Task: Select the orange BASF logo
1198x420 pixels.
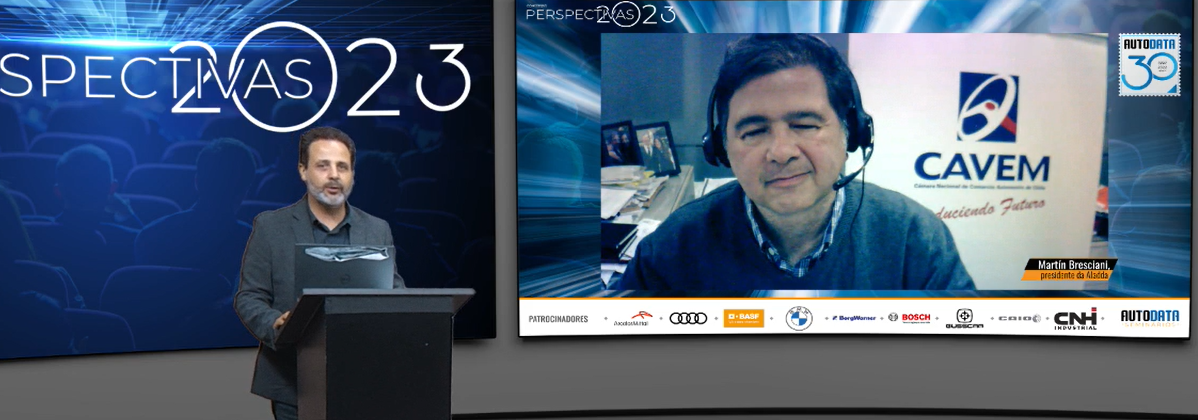Action: 744,318
